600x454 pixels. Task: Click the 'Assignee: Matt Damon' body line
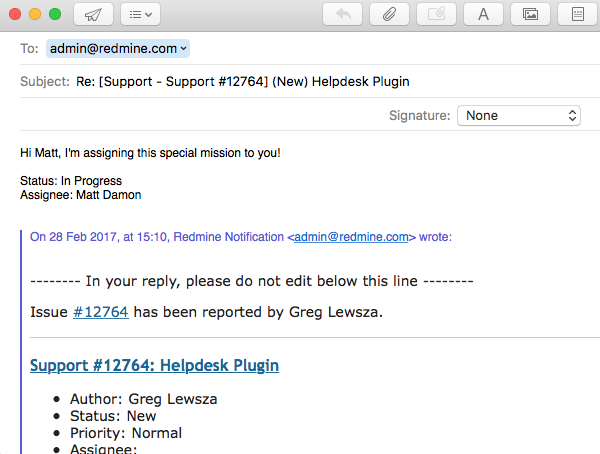coord(80,195)
